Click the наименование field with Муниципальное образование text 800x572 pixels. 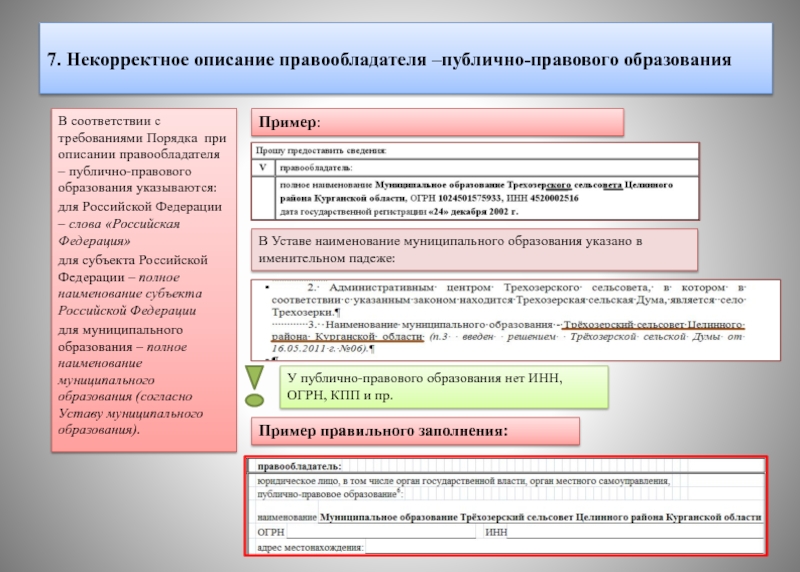pyautogui.click(x=538, y=517)
